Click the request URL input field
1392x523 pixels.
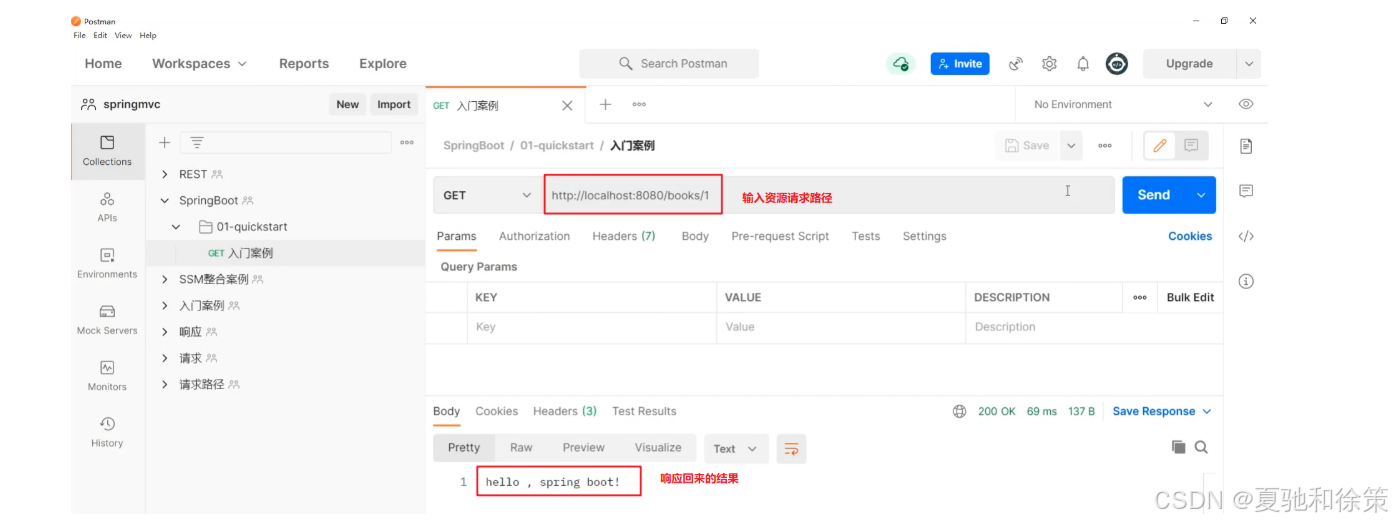click(829, 195)
